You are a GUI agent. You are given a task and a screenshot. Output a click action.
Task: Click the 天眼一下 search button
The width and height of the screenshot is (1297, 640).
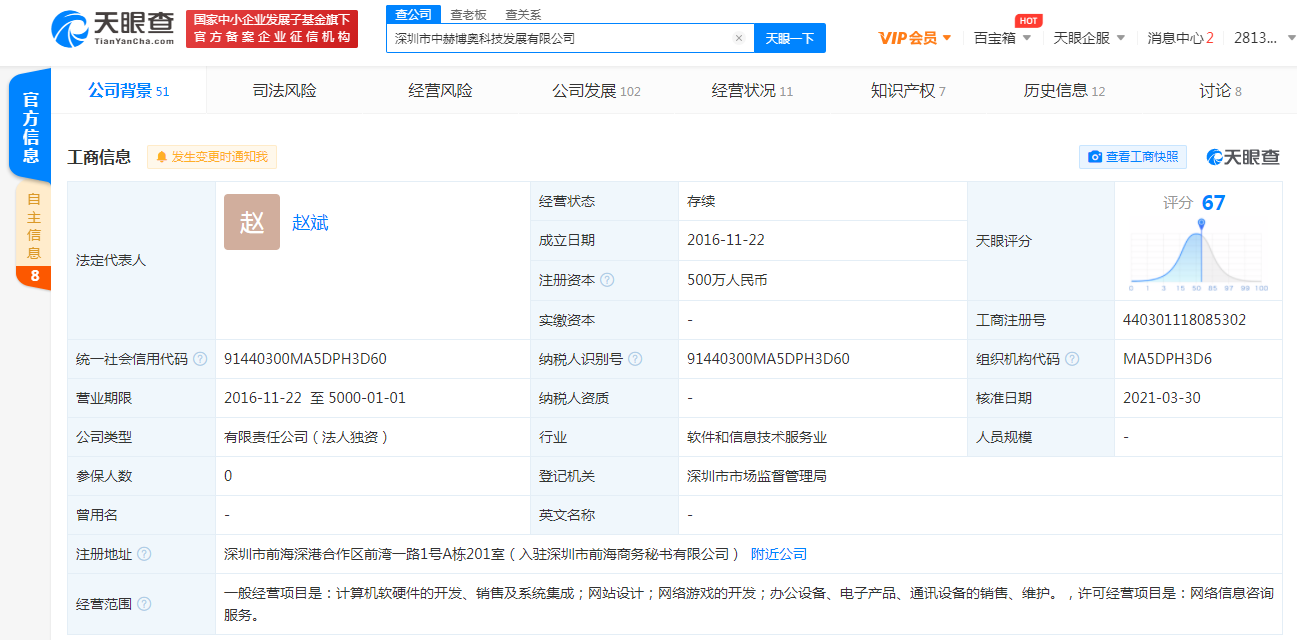tap(788, 37)
